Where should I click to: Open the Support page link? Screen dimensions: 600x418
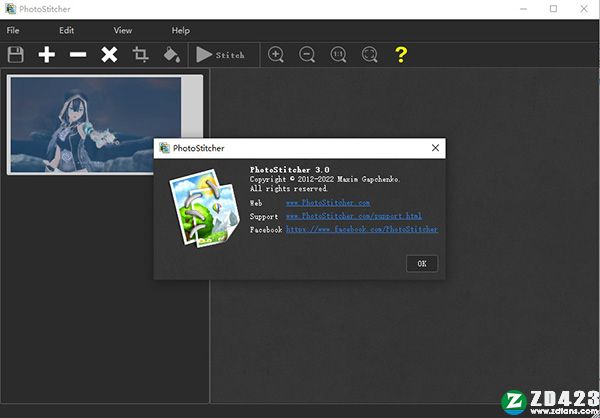point(354,216)
